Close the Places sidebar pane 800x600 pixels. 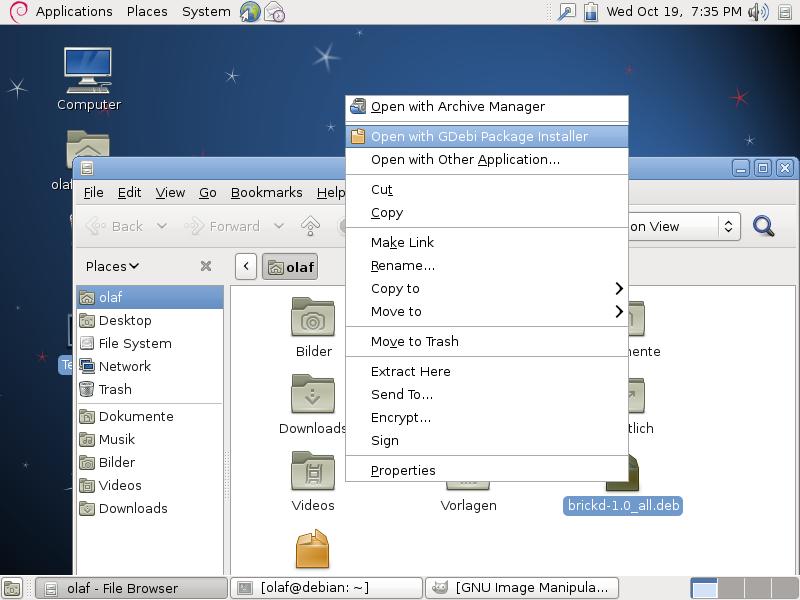click(x=206, y=266)
